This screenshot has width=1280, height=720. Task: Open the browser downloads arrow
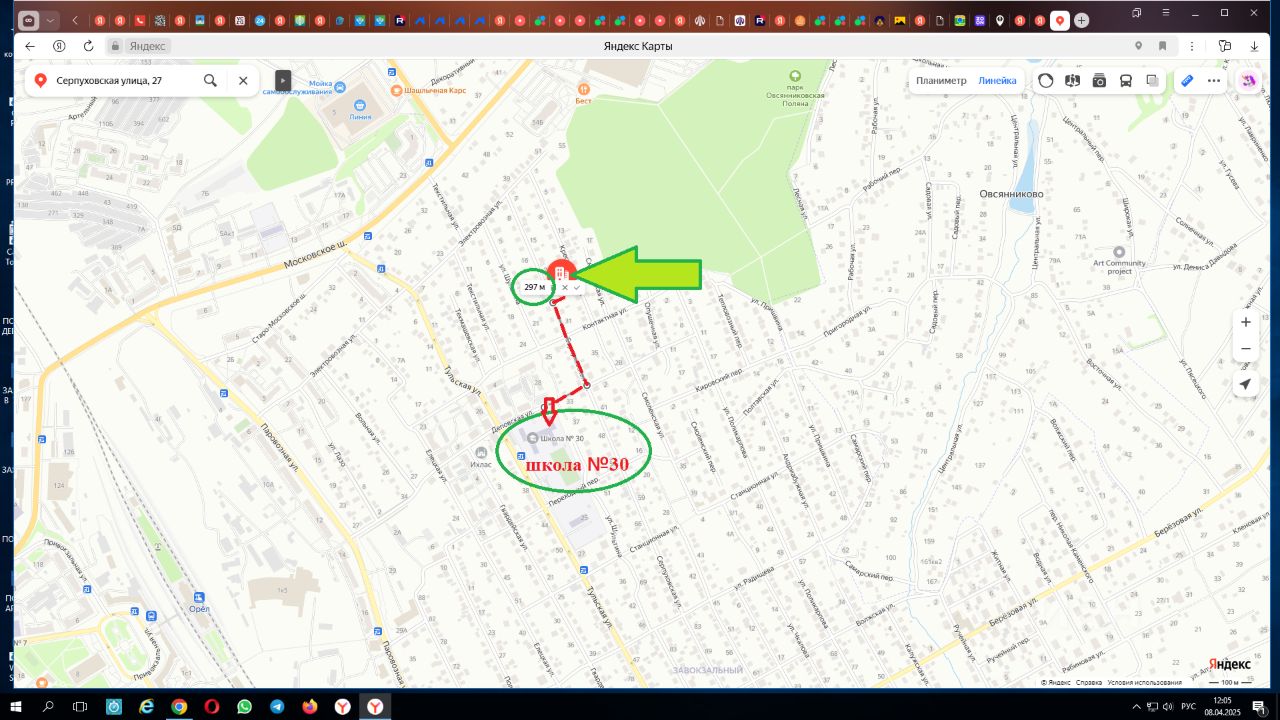click(1254, 46)
